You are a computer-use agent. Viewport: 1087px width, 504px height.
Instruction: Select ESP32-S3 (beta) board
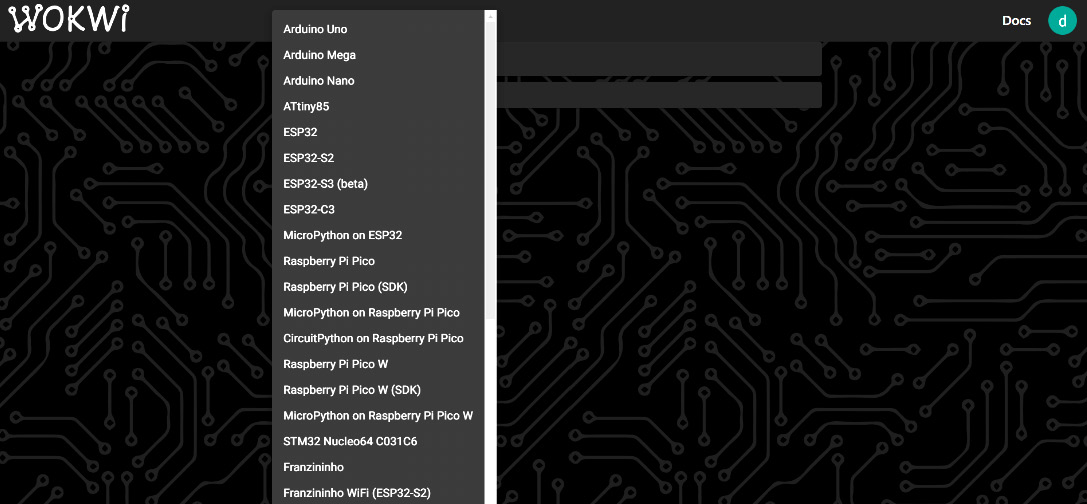(379, 184)
